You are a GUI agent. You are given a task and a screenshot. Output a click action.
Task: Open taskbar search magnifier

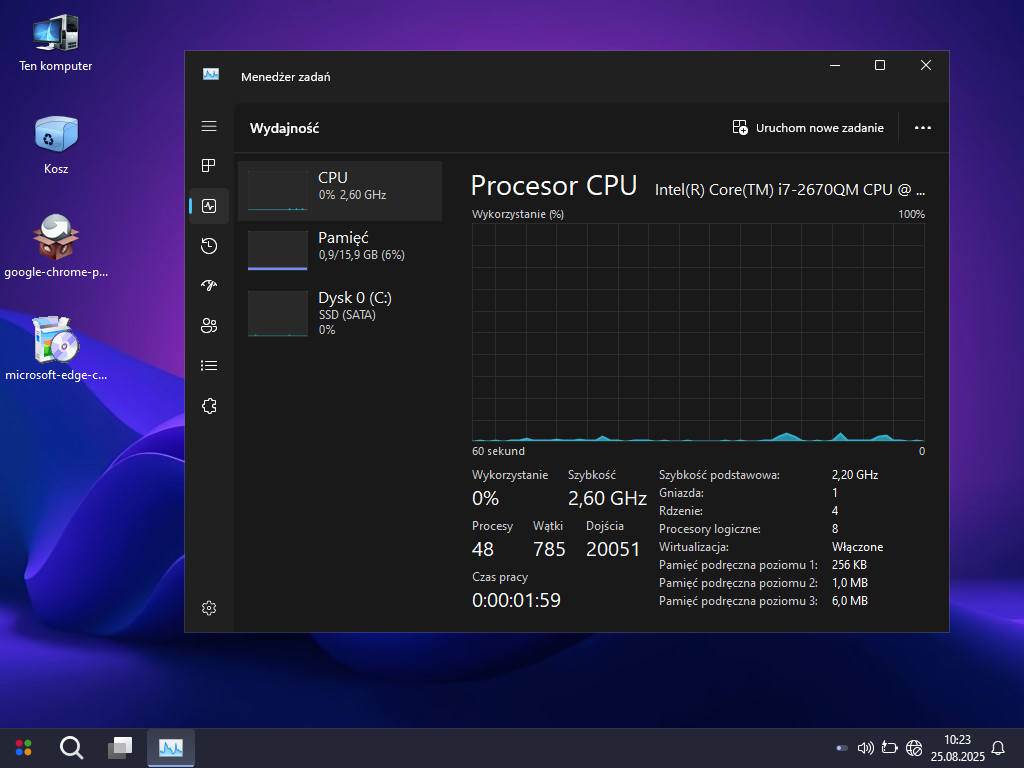coord(71,747)
